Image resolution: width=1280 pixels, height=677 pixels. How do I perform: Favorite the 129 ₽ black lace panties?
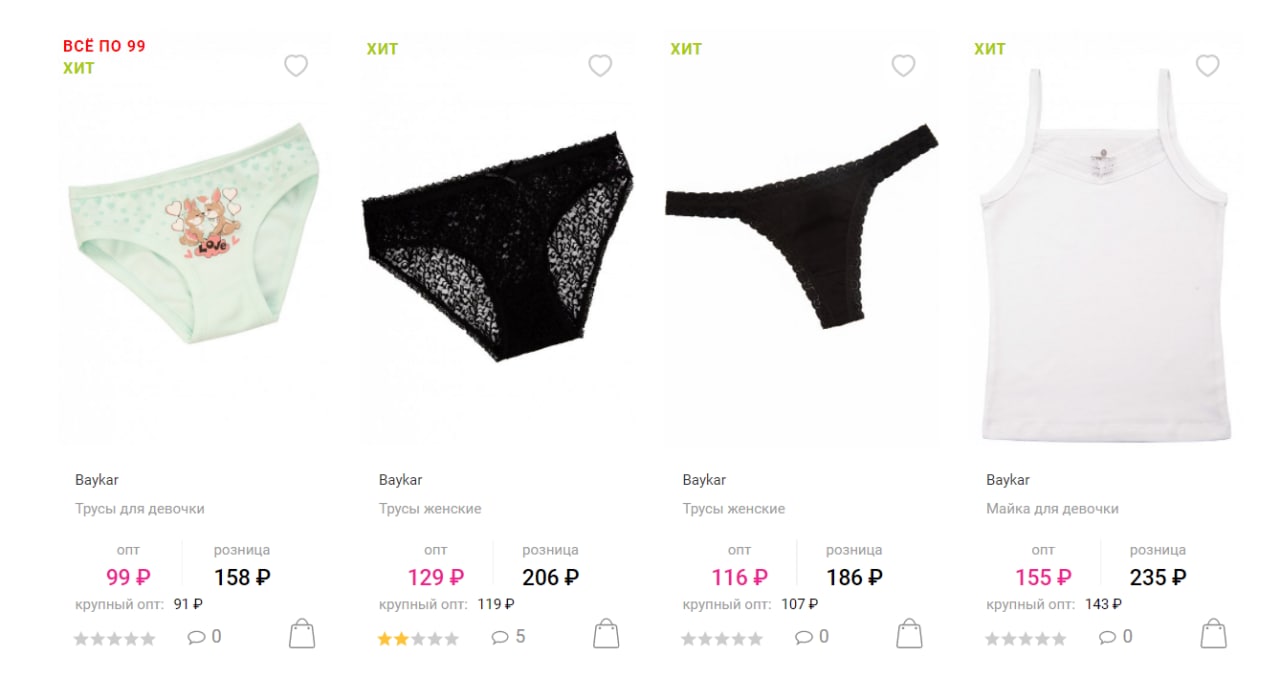tap(600, 66)
